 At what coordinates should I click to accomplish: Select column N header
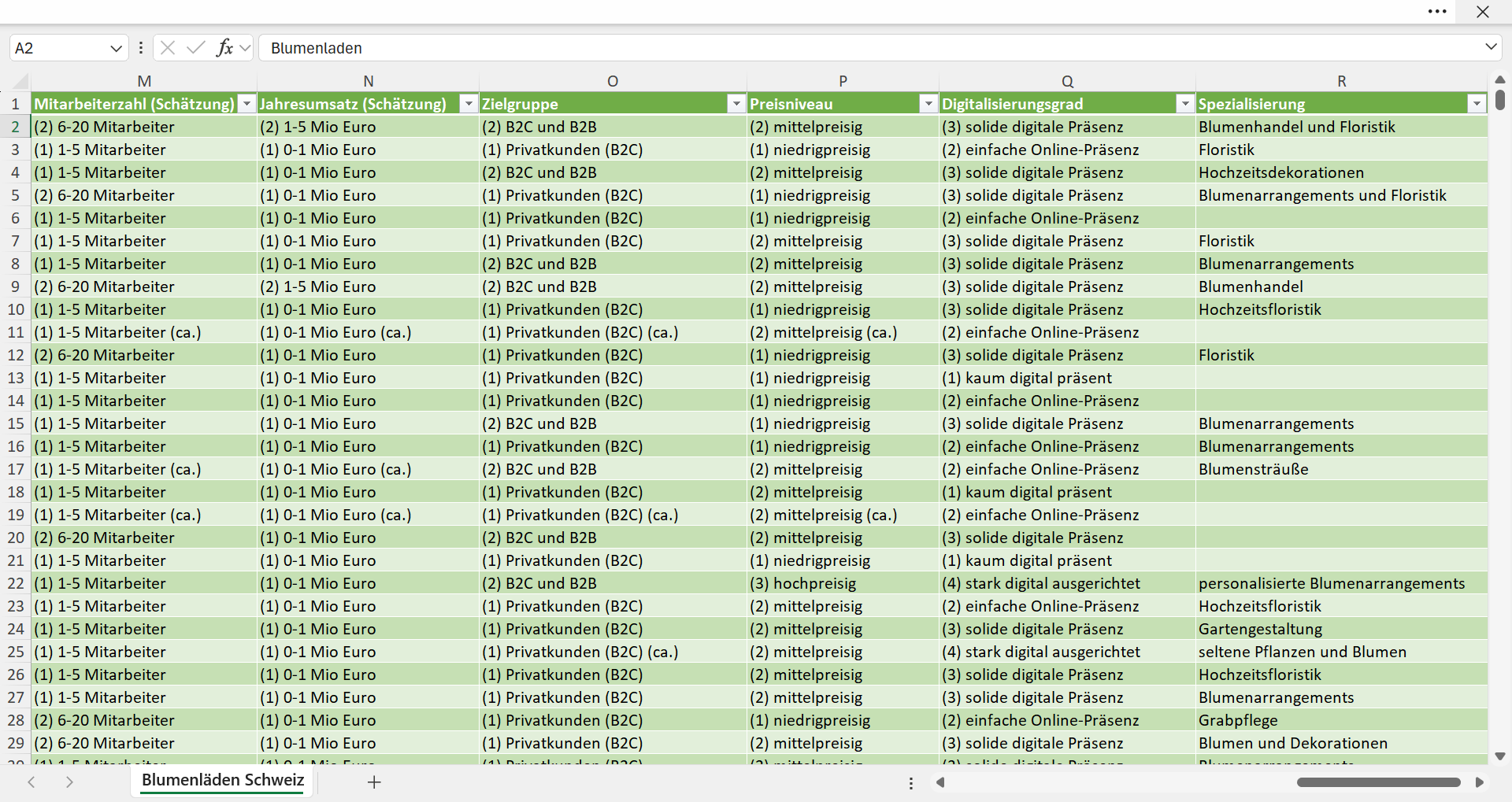(368, 81)
